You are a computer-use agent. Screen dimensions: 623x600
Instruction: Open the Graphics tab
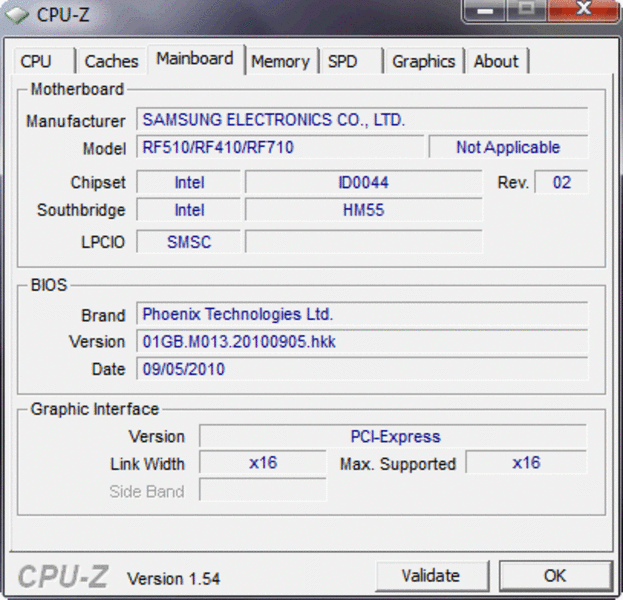[x=424, y=61]
